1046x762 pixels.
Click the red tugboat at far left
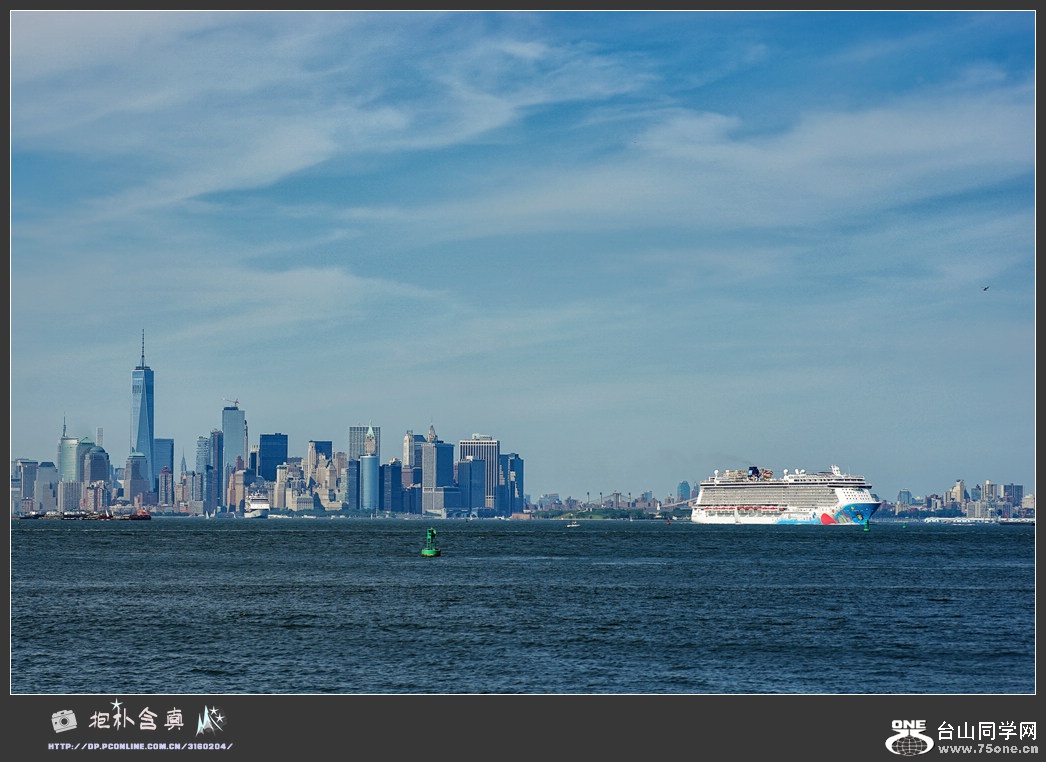pyautogui.click(x=138, y=515)
